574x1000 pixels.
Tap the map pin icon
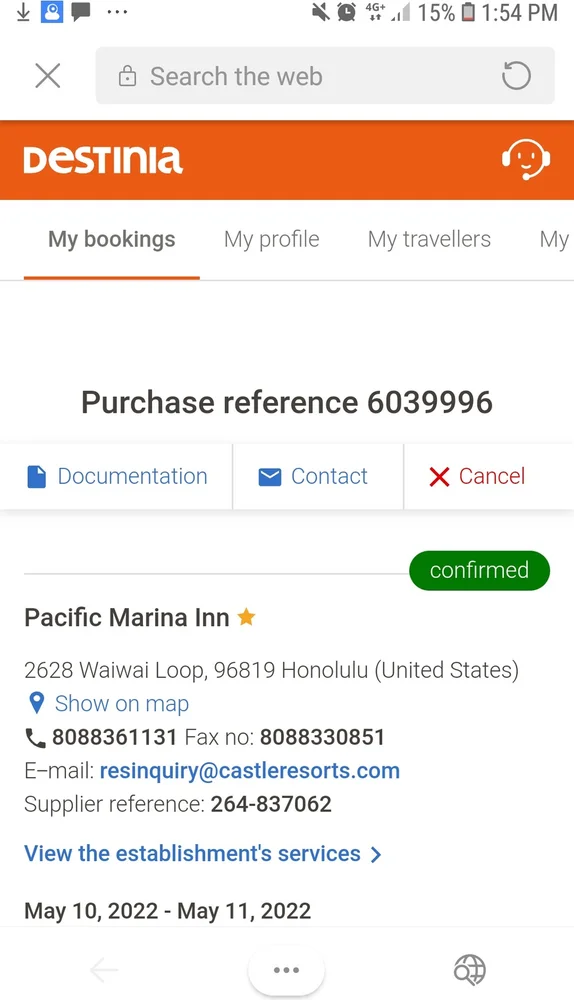coord(37,703)
